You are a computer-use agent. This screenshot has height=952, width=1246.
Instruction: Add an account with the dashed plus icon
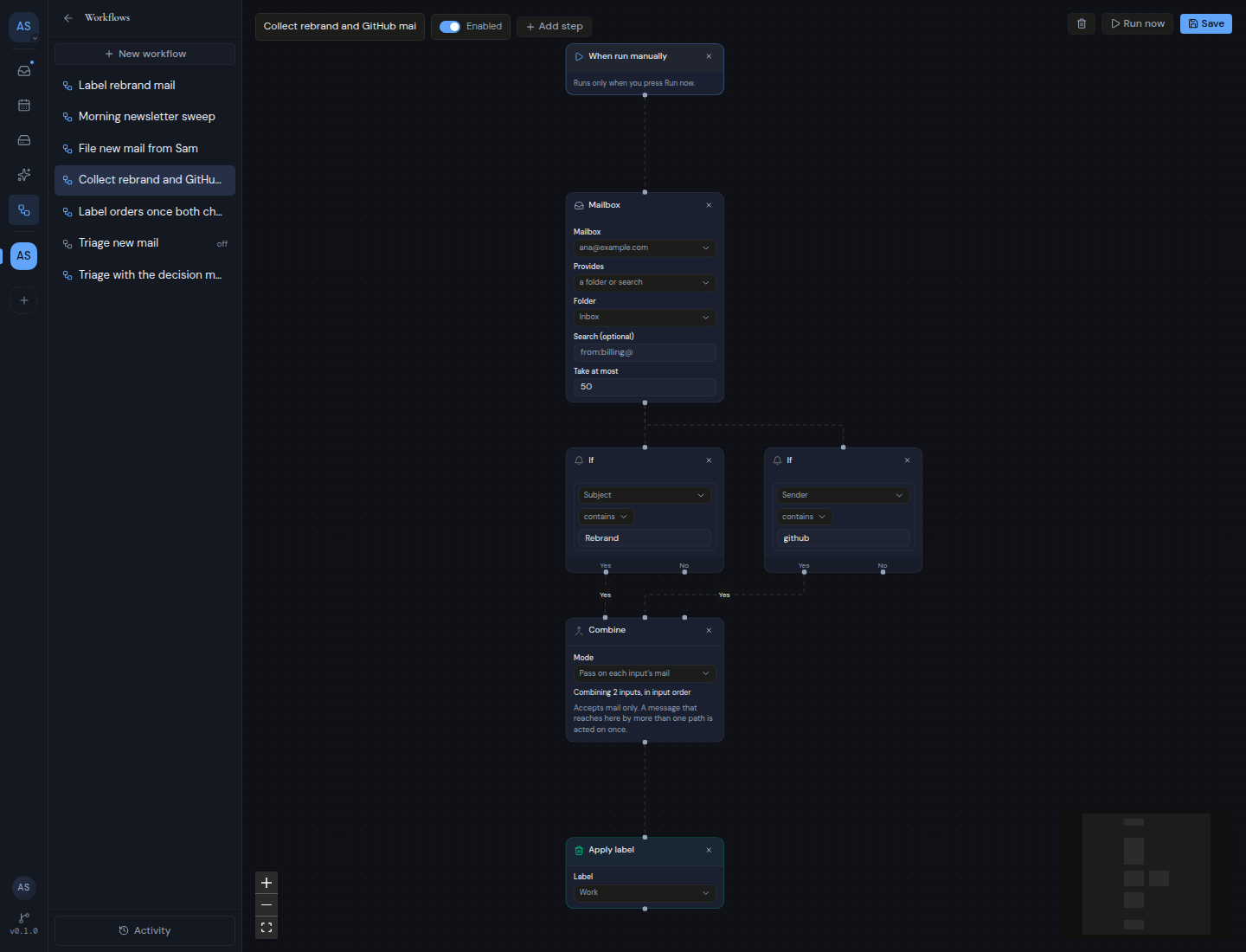(x=24, y=300)
